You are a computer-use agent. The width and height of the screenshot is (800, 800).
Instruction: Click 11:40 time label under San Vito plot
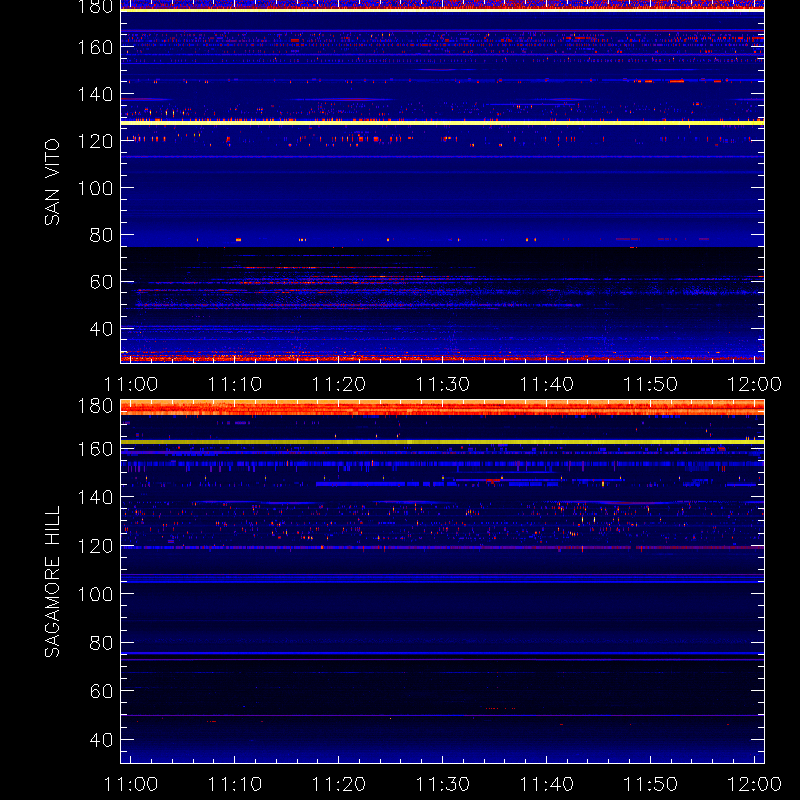(x=546, y=384)
